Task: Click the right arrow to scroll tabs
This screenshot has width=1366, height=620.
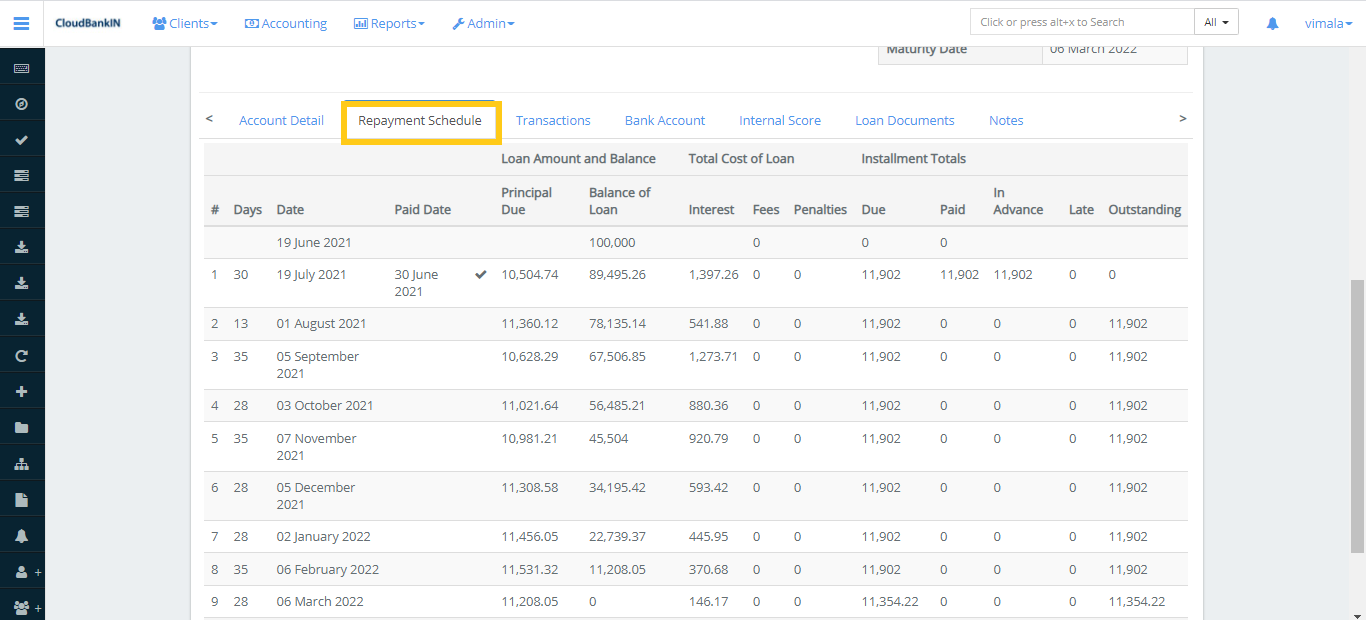Action: click(1182, 118)
